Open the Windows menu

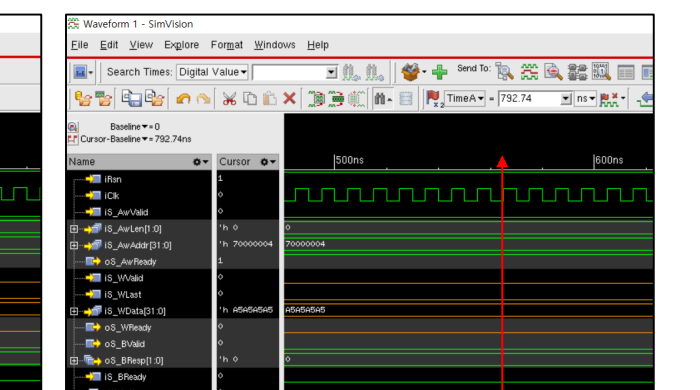(275, 45)
